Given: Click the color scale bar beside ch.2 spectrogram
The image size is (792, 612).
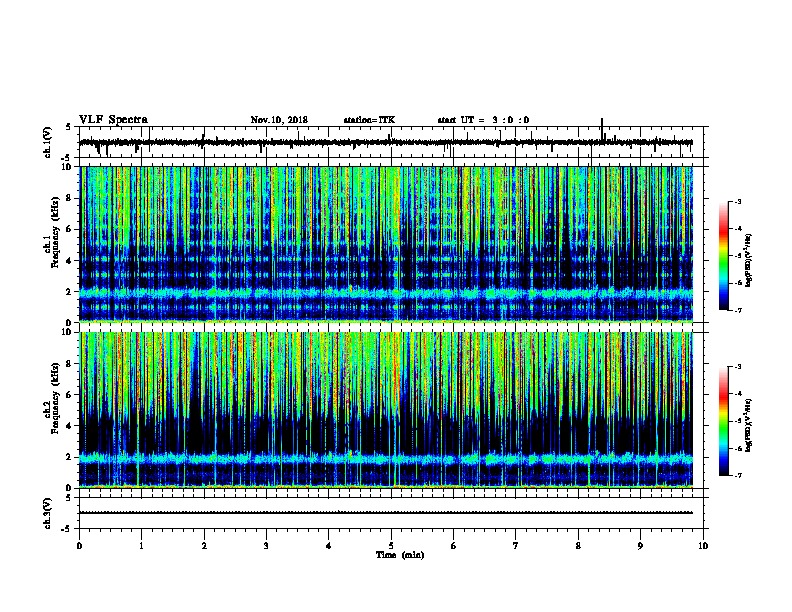Looking at the screenshot, I should (x=724, y=421).
